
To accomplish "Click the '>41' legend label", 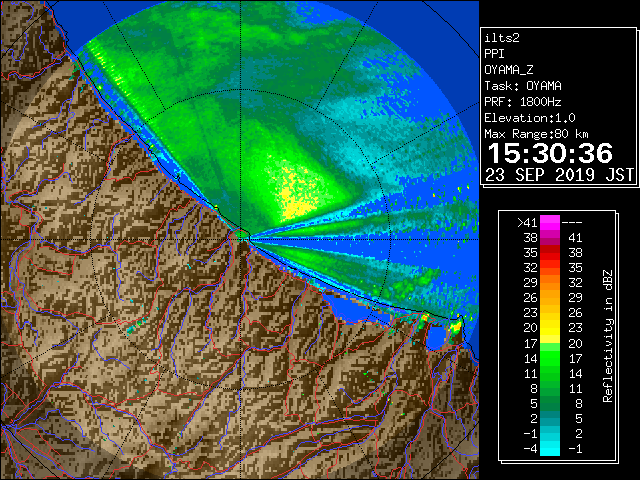I will click(527, 223).
